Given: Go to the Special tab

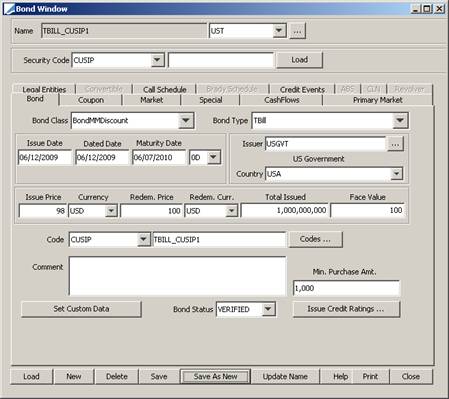Looking at the screenshot, I should point(211,100).
